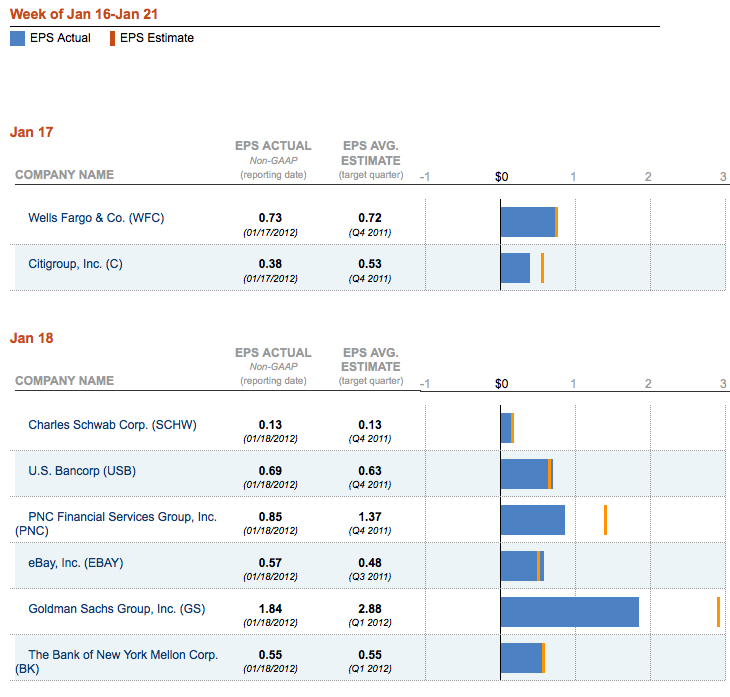Viewport: 730px width, 697px height.
Task: Click the Jan 17 section heading
Action: (x=32, y=132)
